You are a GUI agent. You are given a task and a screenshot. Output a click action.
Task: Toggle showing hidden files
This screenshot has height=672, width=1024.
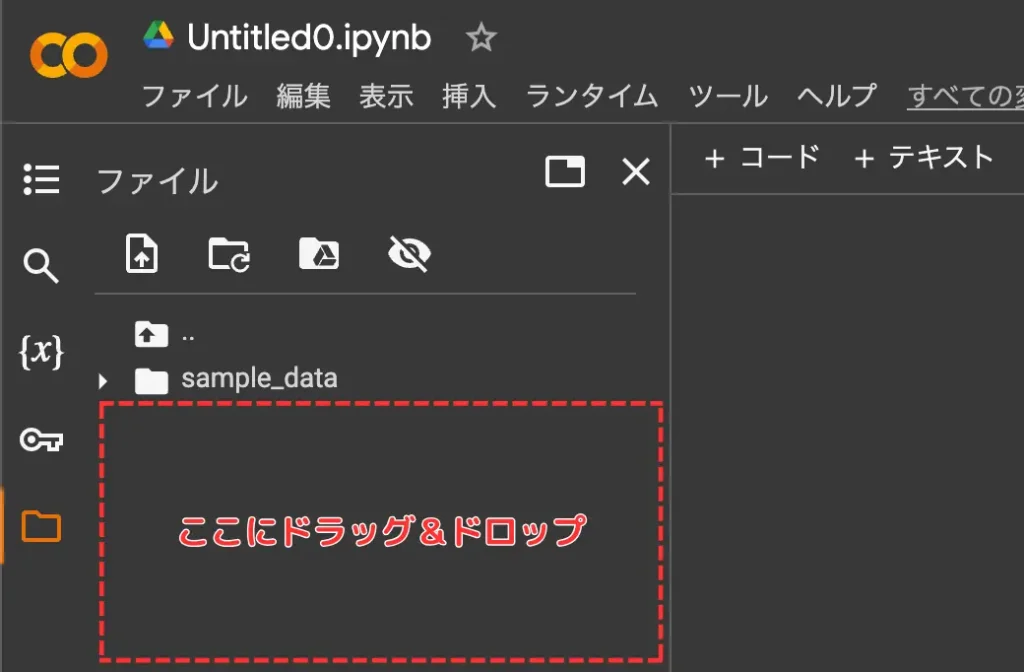coord(409,254)
